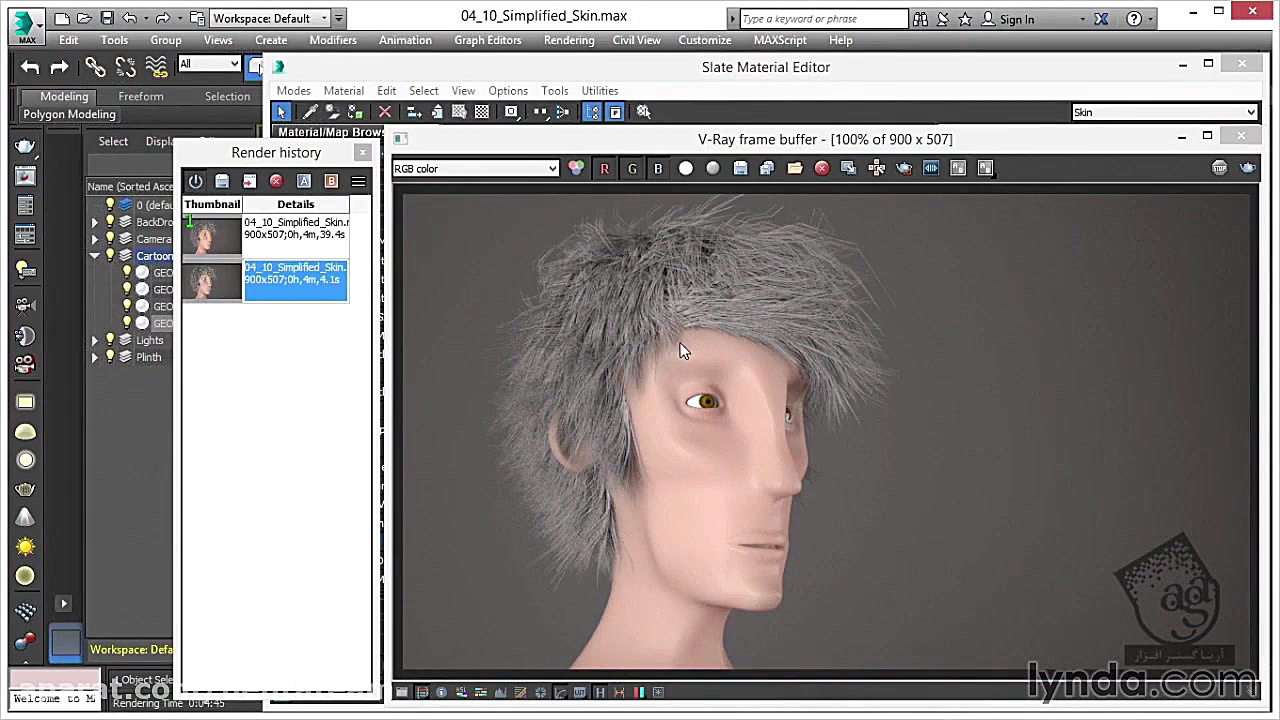This screenshot has height=720, width=1280.
Task: Switch to Modeling ribbon tab
Action: [x=64, y=96]
